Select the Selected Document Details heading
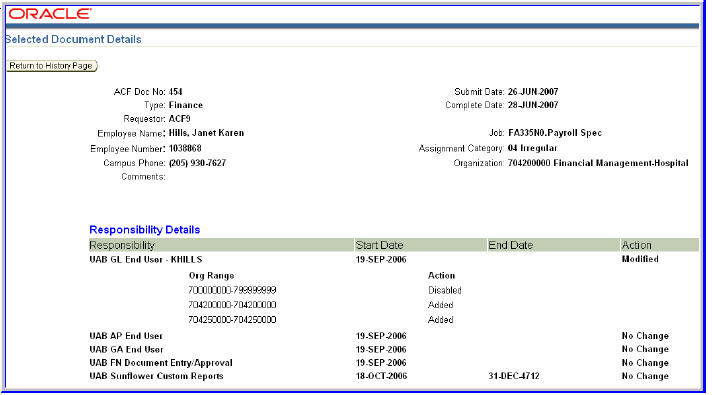The width and height of the screenshot is (712, 395). point(73,40)
